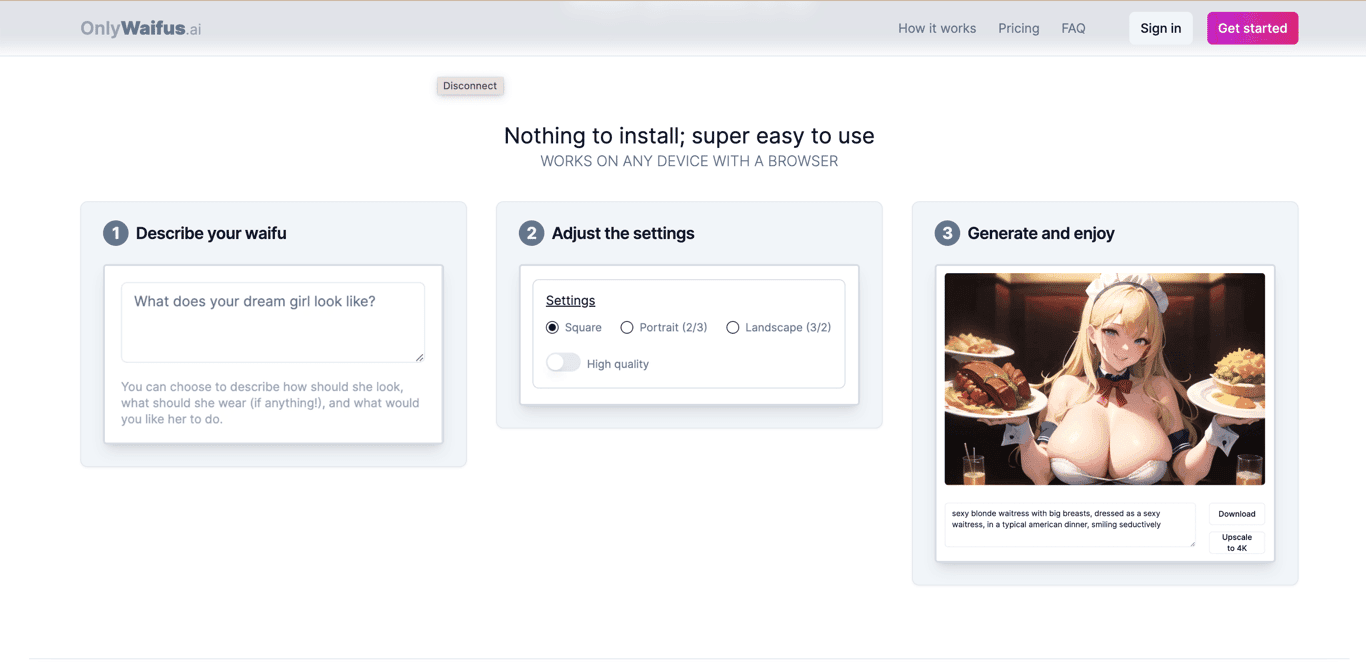Image resolution: width=1366 pixels, height=662 pixels.
Task: Open the FAQ nav link
Action: [x=1073, y=28]
